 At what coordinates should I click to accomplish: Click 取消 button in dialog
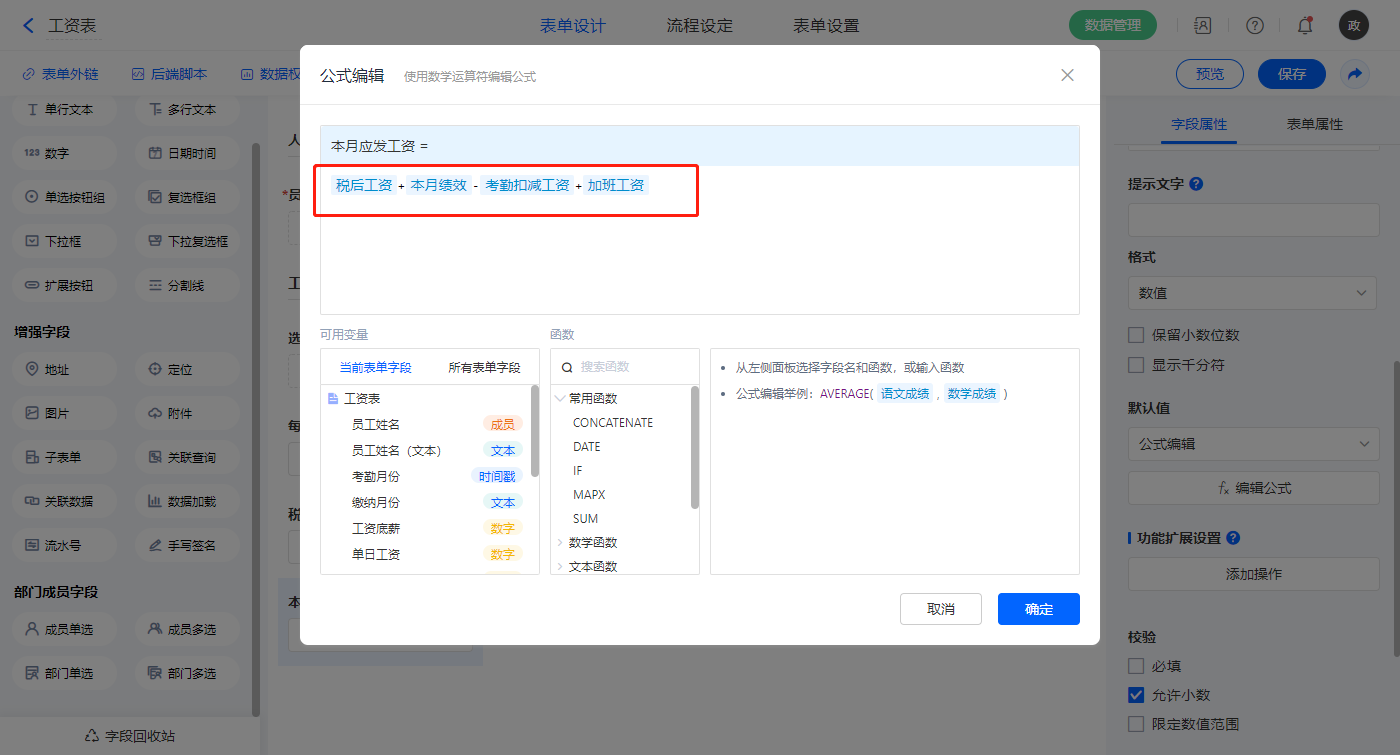coord(940,609)
